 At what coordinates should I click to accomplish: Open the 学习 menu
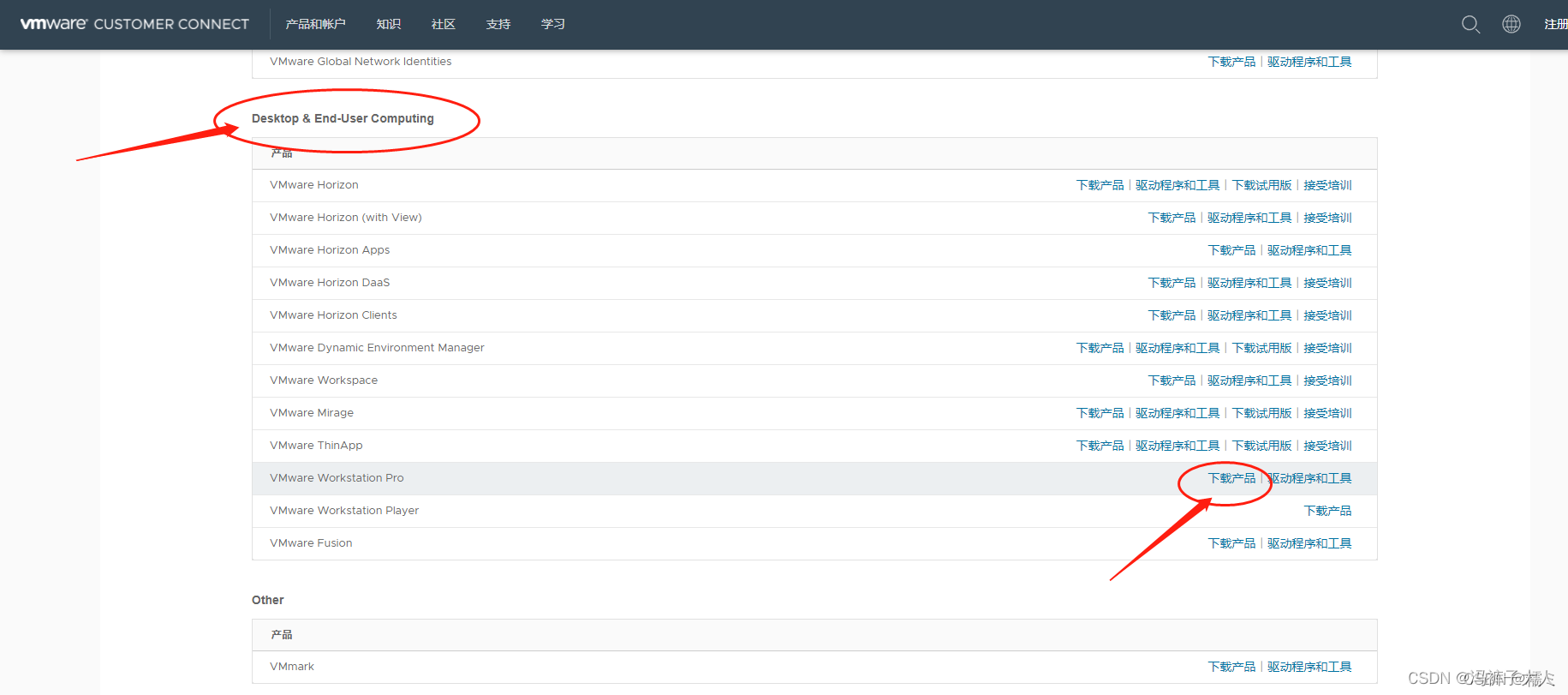click(x=553, y=24)
